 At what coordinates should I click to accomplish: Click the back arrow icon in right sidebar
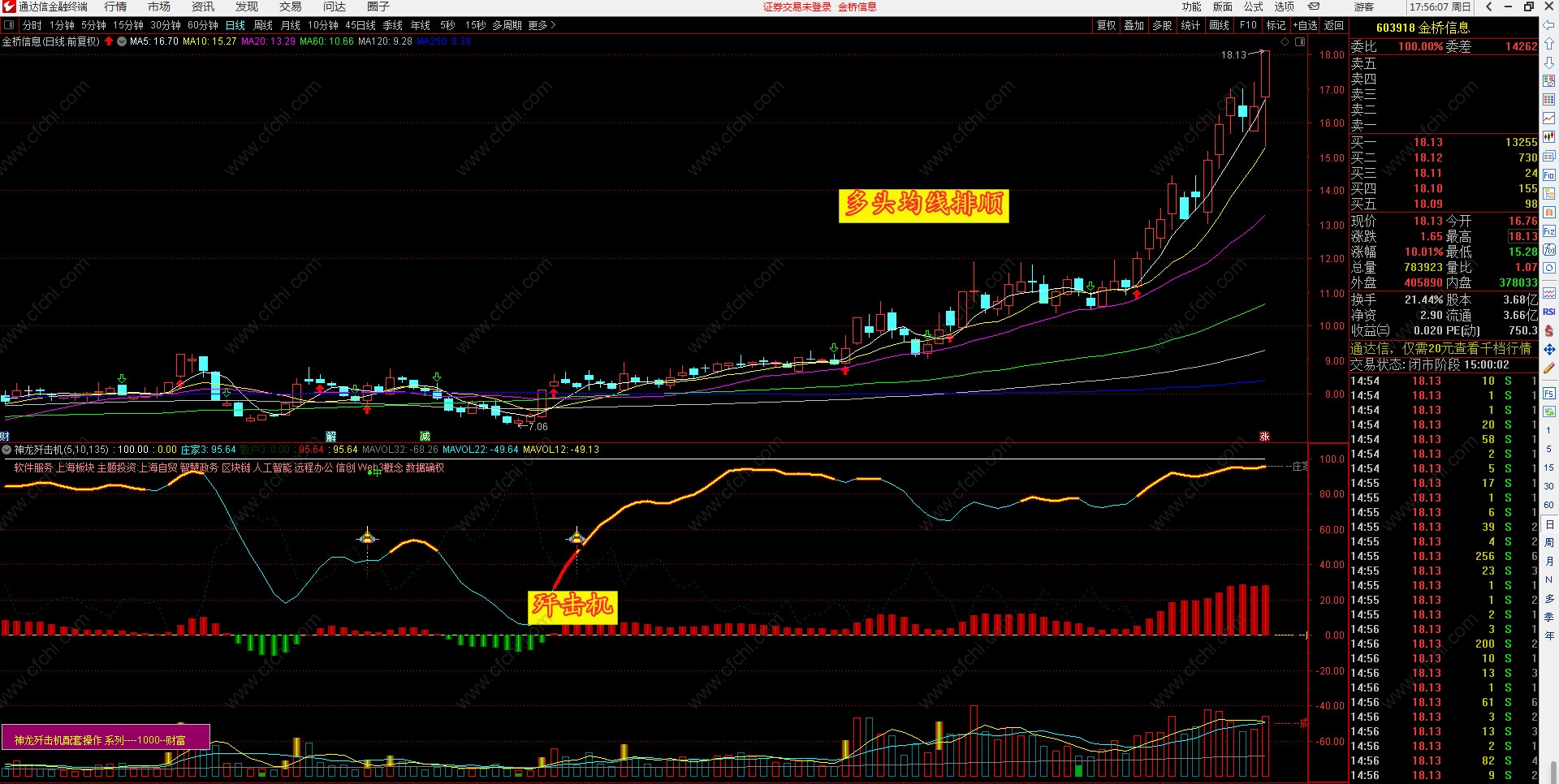click(x=1549, y=26)
